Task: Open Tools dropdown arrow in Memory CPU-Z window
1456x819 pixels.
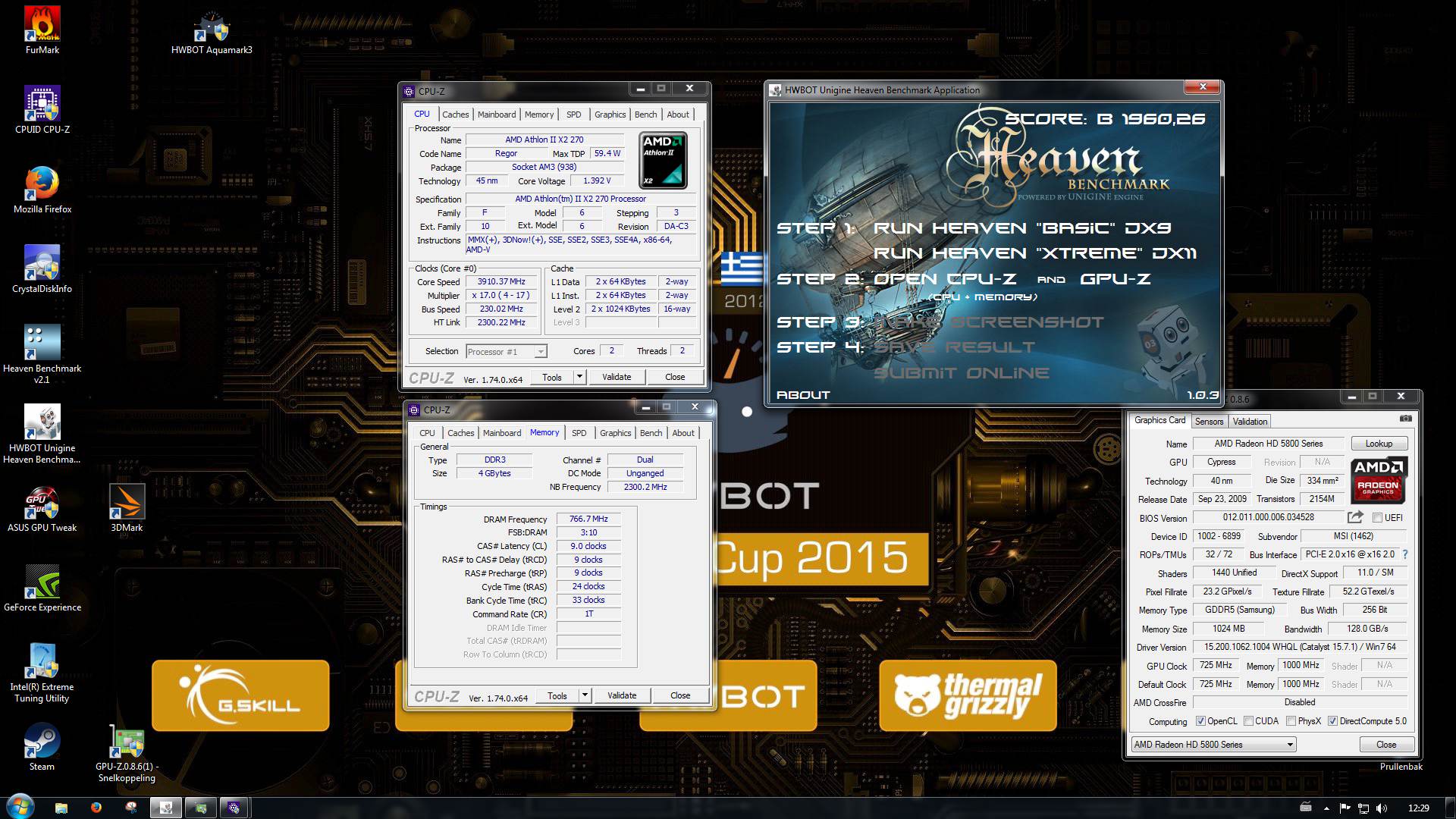Action: point(585,695)
